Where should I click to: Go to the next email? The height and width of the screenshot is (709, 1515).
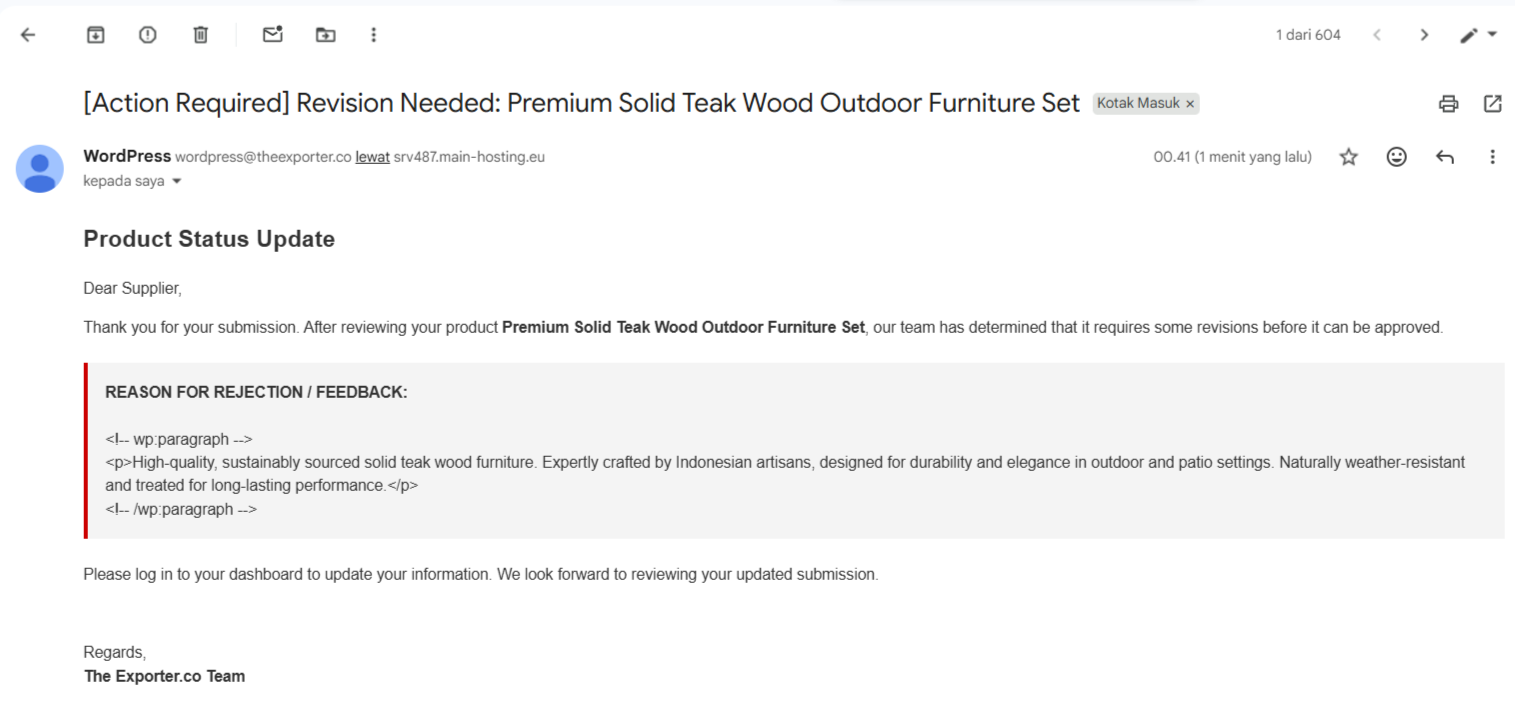[x=1424, y=35]
